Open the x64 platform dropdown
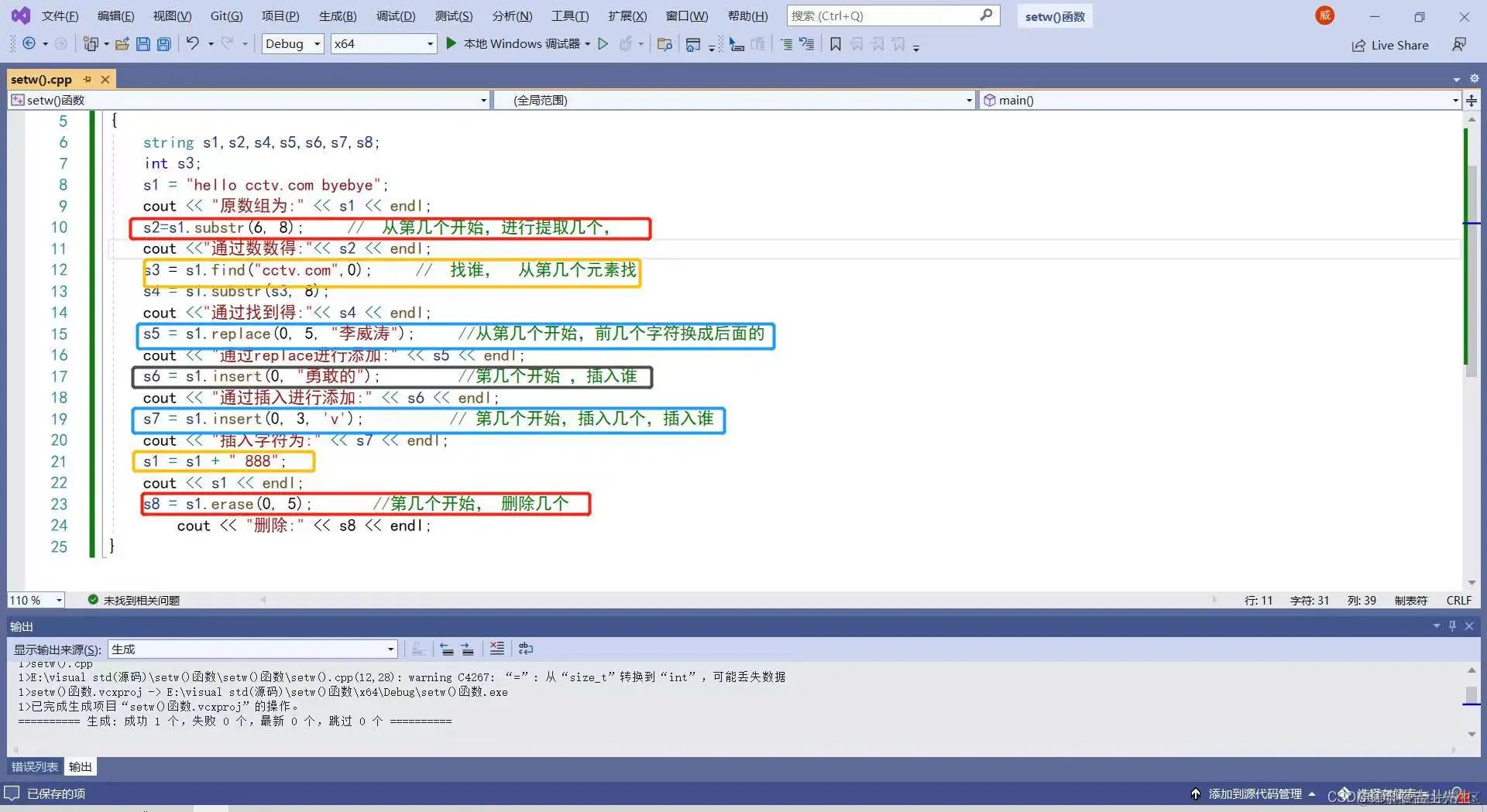 click(x=383, y=44)
